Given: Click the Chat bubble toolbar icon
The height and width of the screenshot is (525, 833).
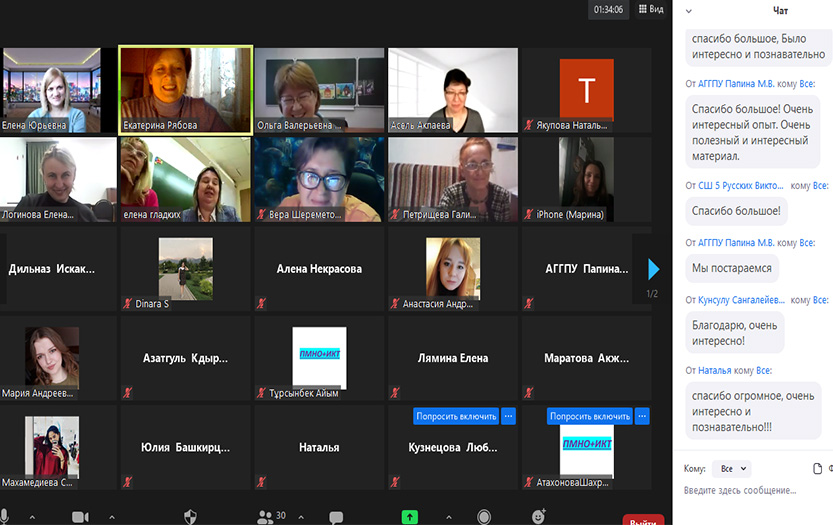Looking at the screenshot, I should point(336,517).
